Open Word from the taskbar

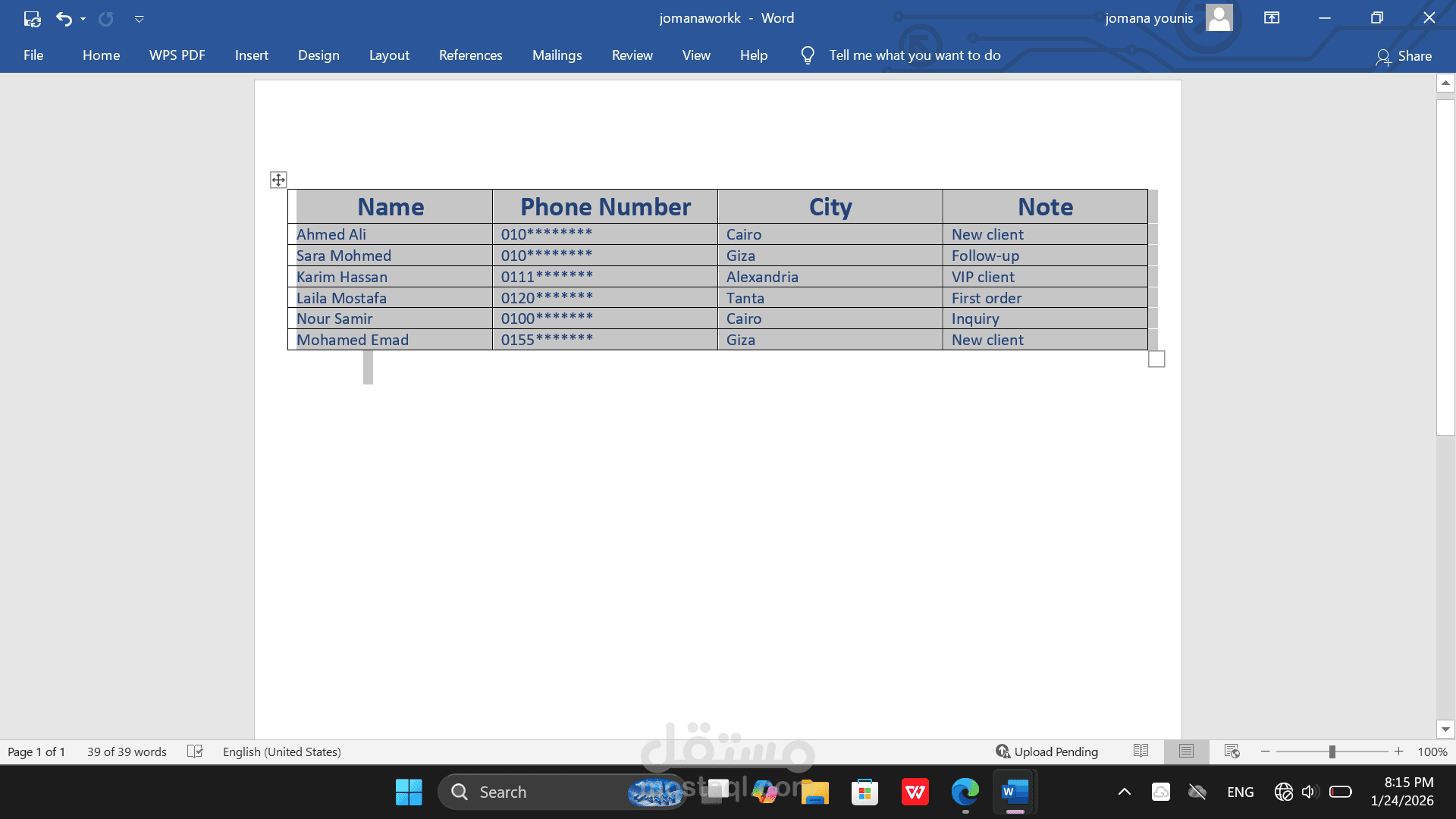[x=1015, y=792]
